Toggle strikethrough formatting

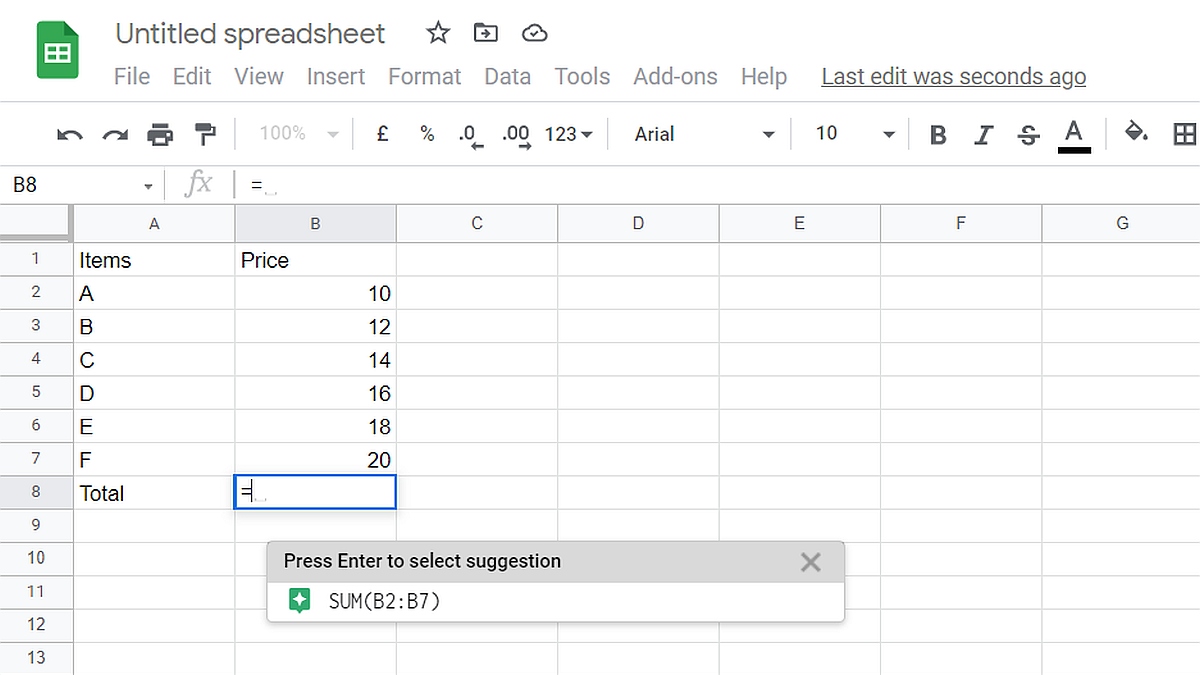coord(1028,133)
